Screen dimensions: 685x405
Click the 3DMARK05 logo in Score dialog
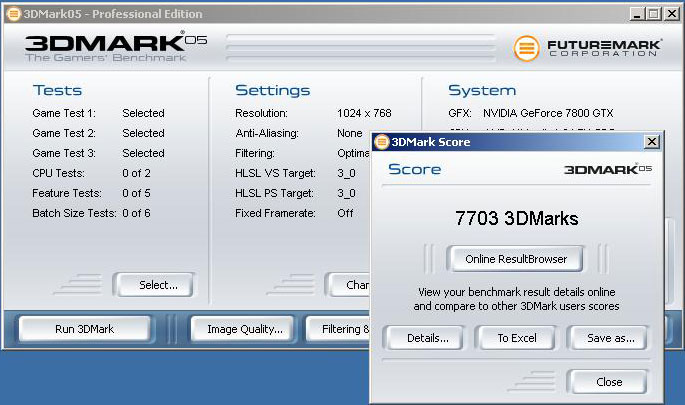click(608, 169)
